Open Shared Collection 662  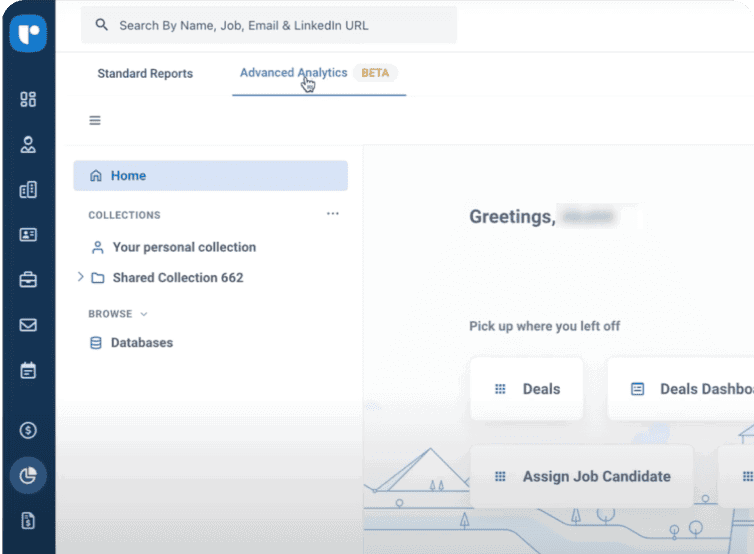coord(178,278)
